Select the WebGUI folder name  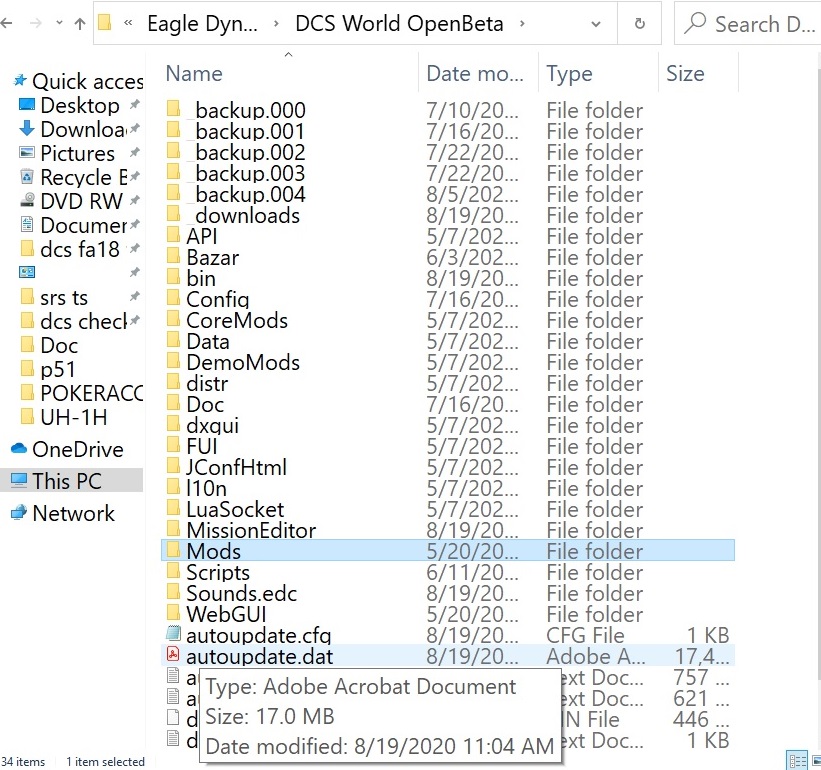[226, 615]
